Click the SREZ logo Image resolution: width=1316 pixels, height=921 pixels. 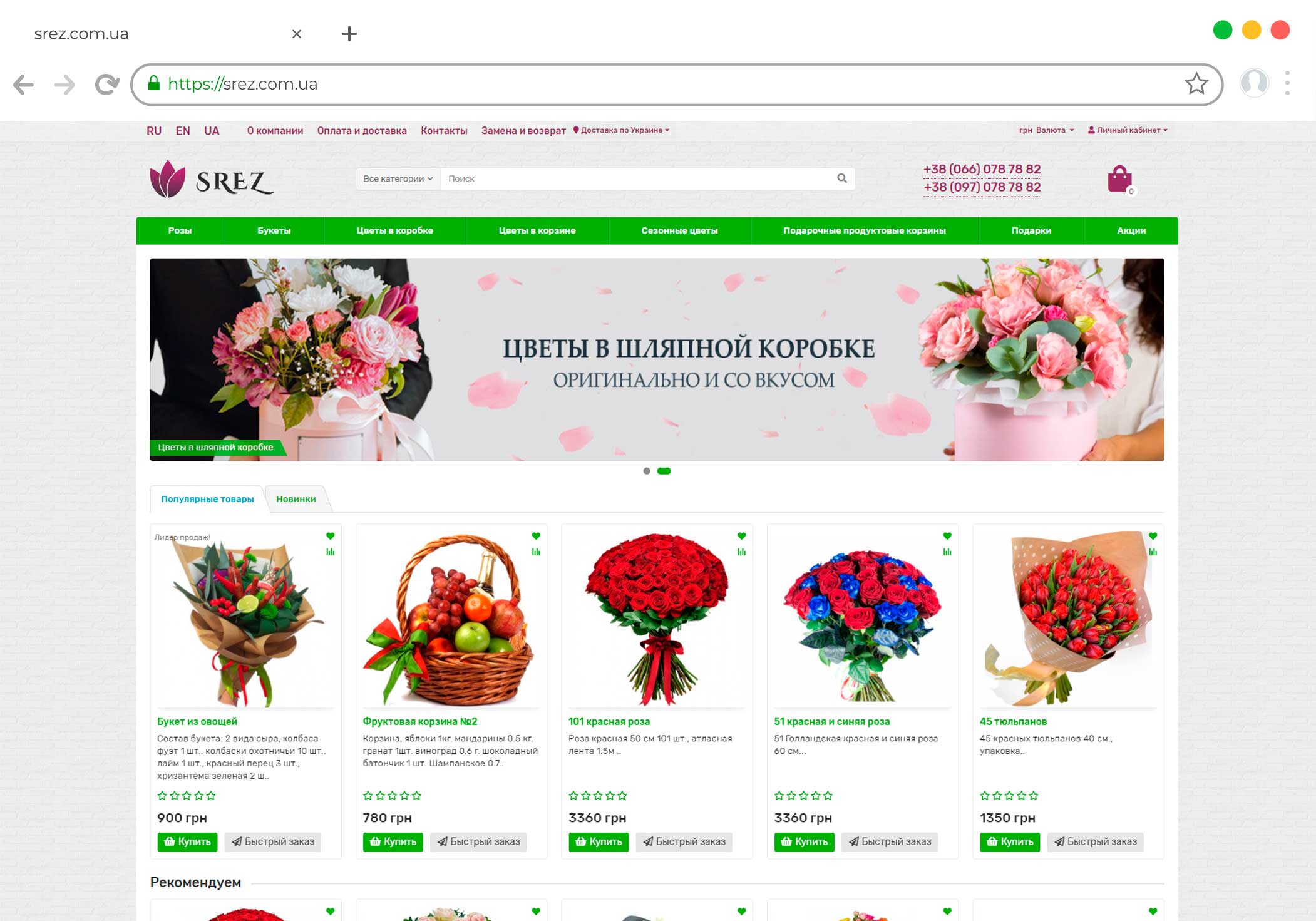click(x=212, y=180)
